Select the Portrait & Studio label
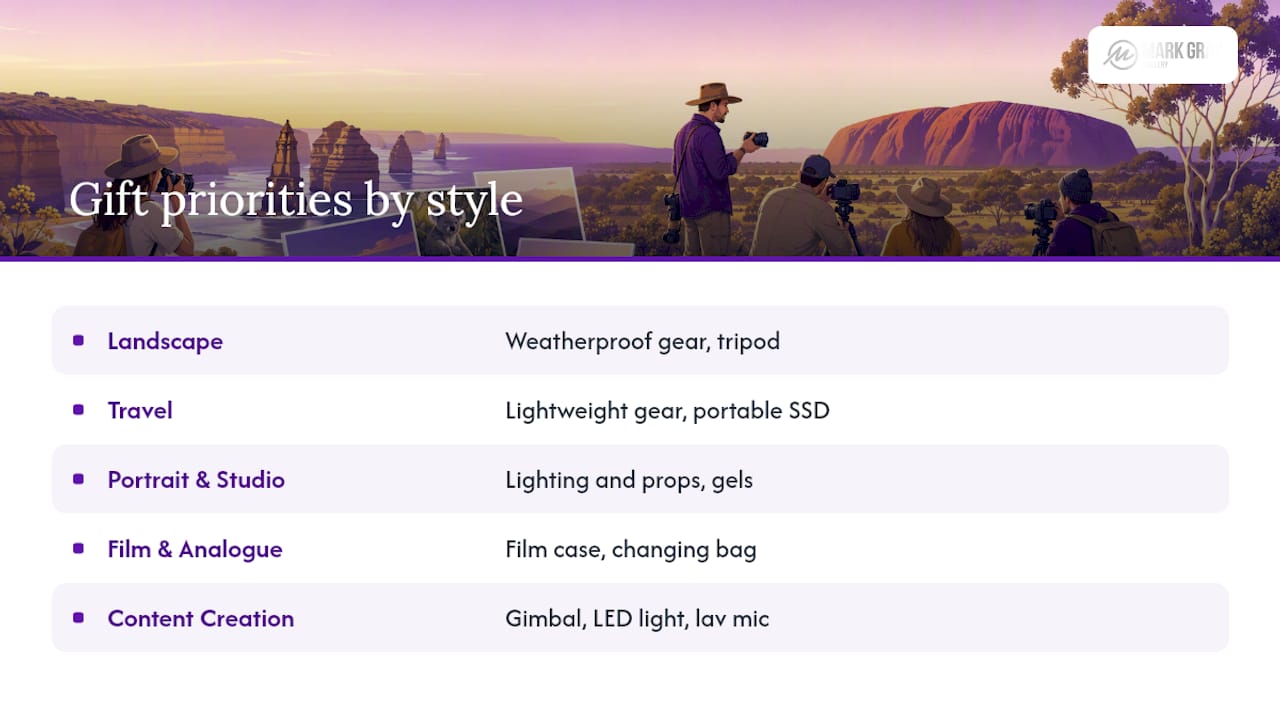 click(196, 480)
